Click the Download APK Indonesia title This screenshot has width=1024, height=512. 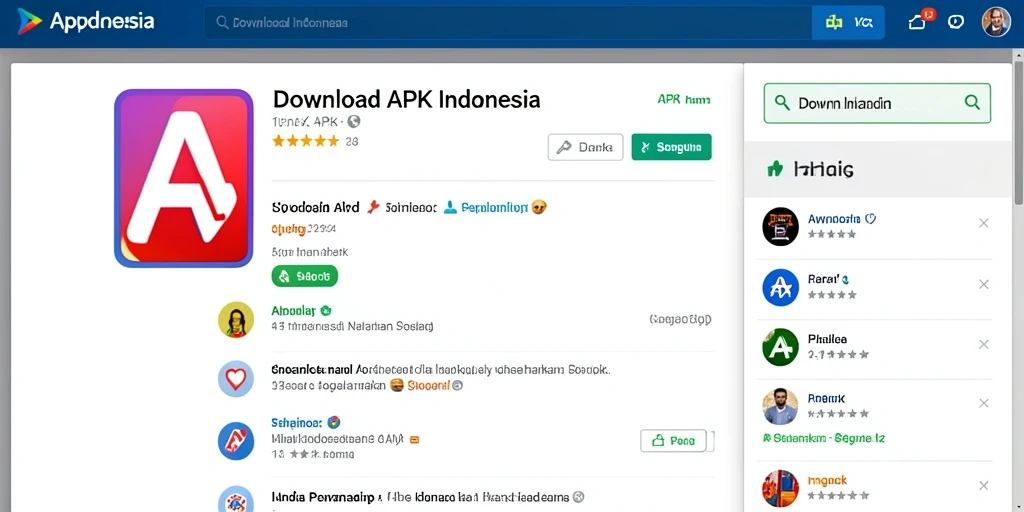click(x=406, y=99)
